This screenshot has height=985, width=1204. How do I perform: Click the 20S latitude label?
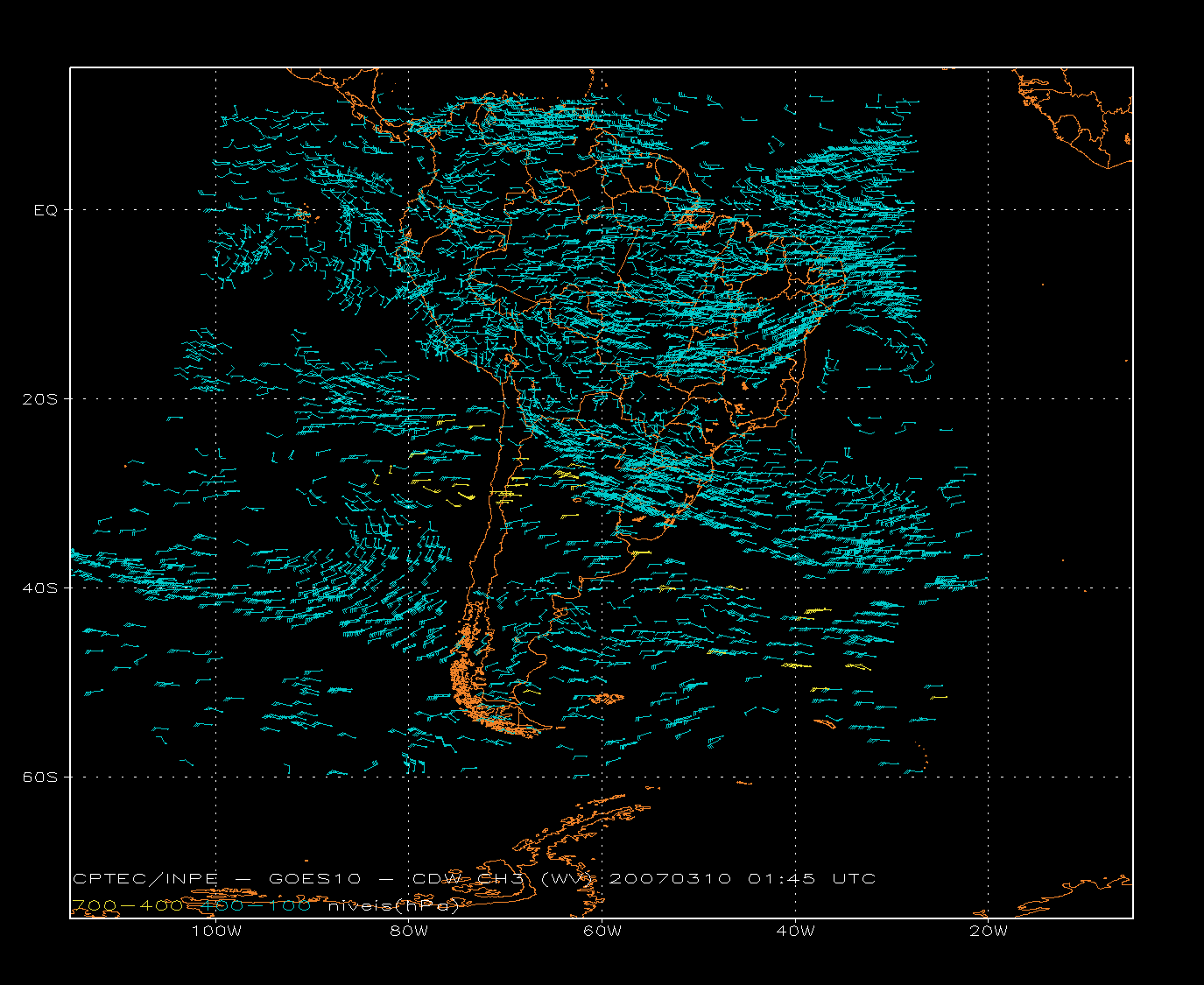(40, 399)
